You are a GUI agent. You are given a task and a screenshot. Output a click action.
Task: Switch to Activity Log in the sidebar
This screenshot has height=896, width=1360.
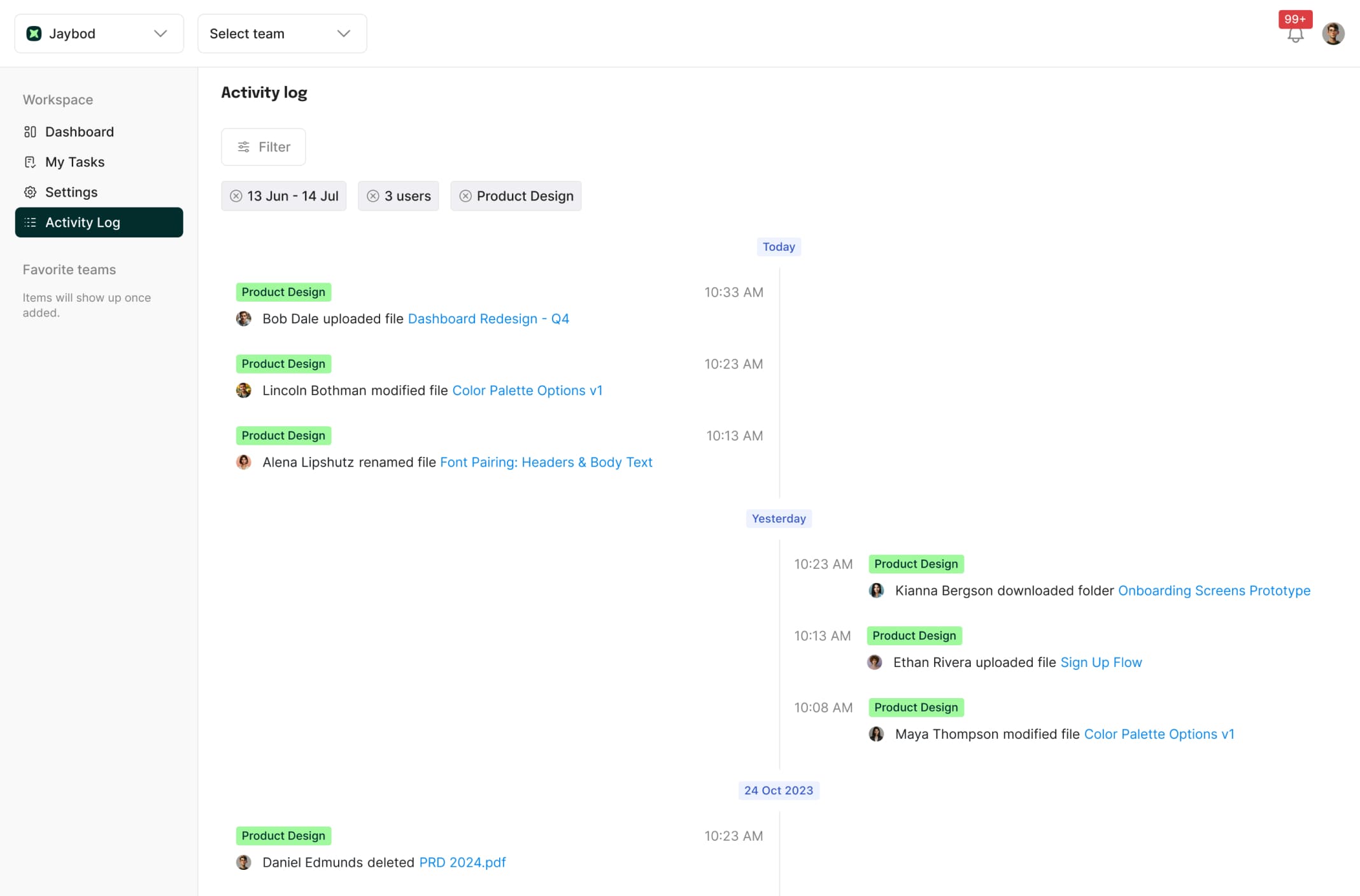[x=83, y=222]
